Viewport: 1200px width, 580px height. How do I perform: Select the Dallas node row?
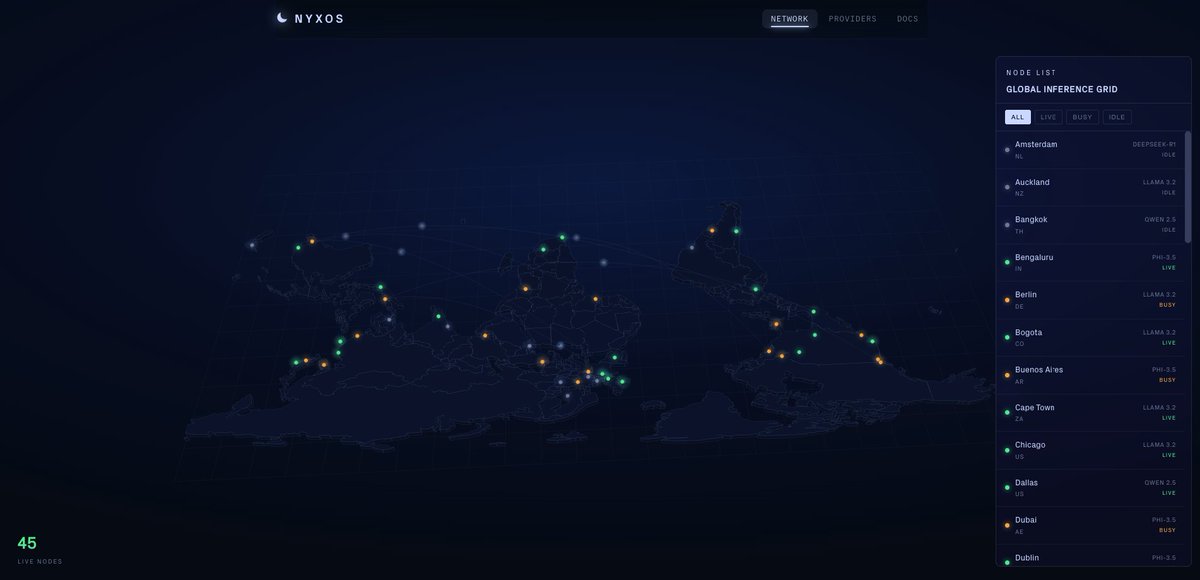tap(1090, 488)
